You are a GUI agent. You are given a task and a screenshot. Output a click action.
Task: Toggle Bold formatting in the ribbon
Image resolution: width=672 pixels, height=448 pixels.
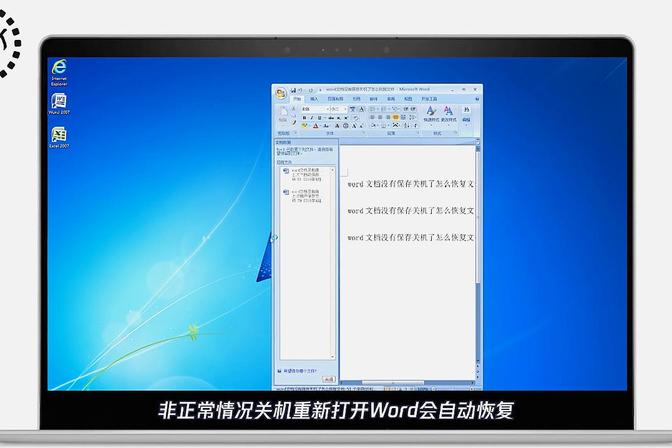(x=304, y=118)
